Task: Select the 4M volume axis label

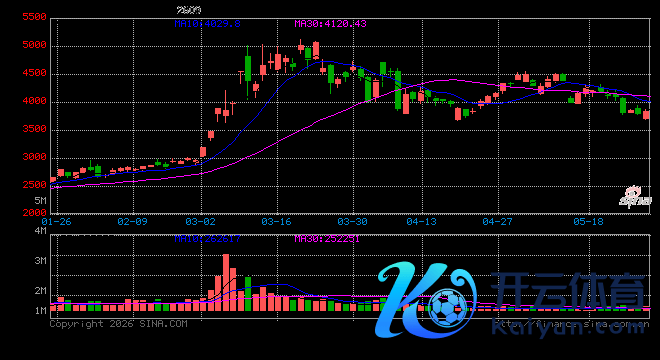Action: click(40, 231)
